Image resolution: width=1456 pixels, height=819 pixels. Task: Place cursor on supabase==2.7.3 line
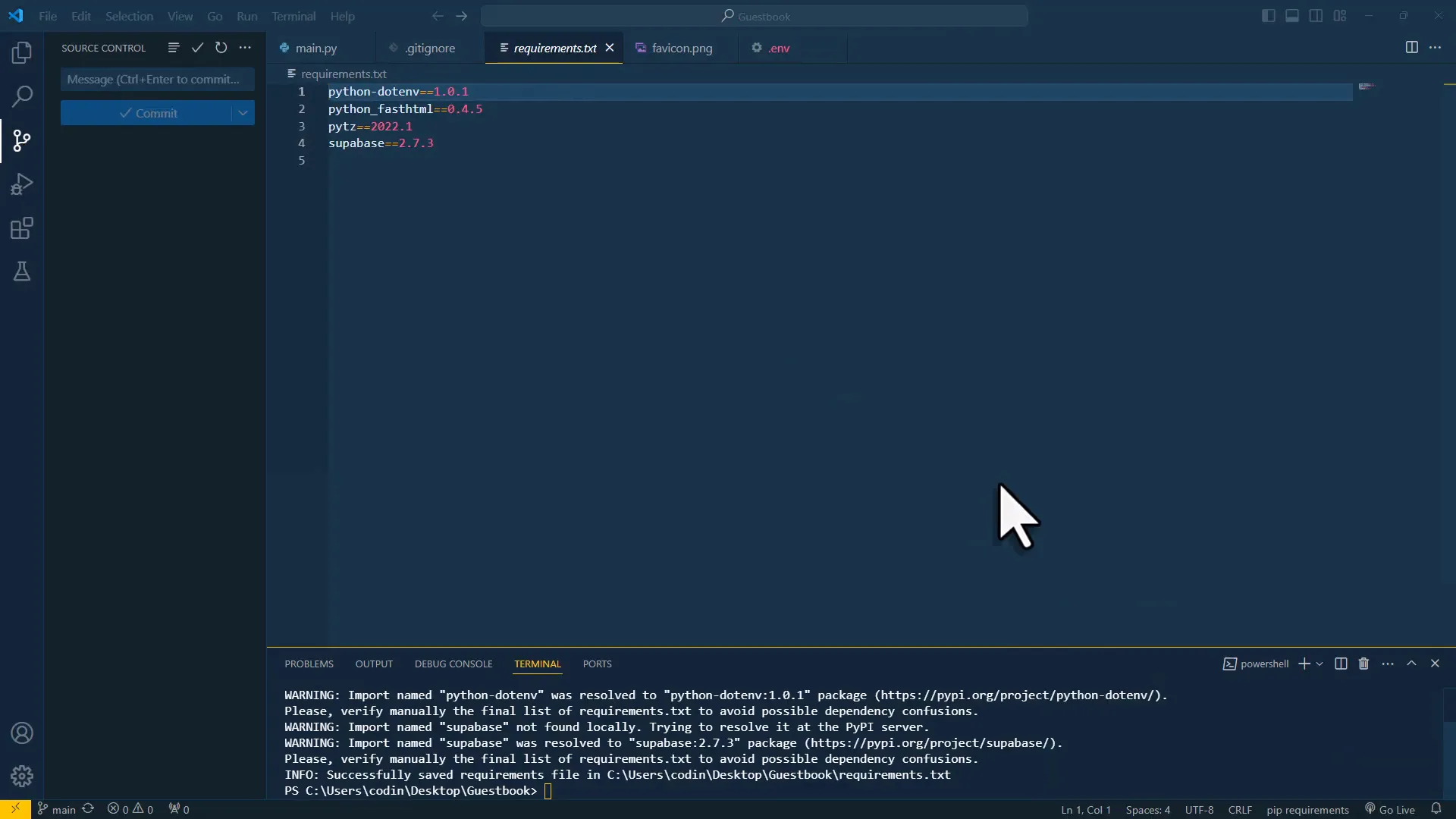(381, 143)
